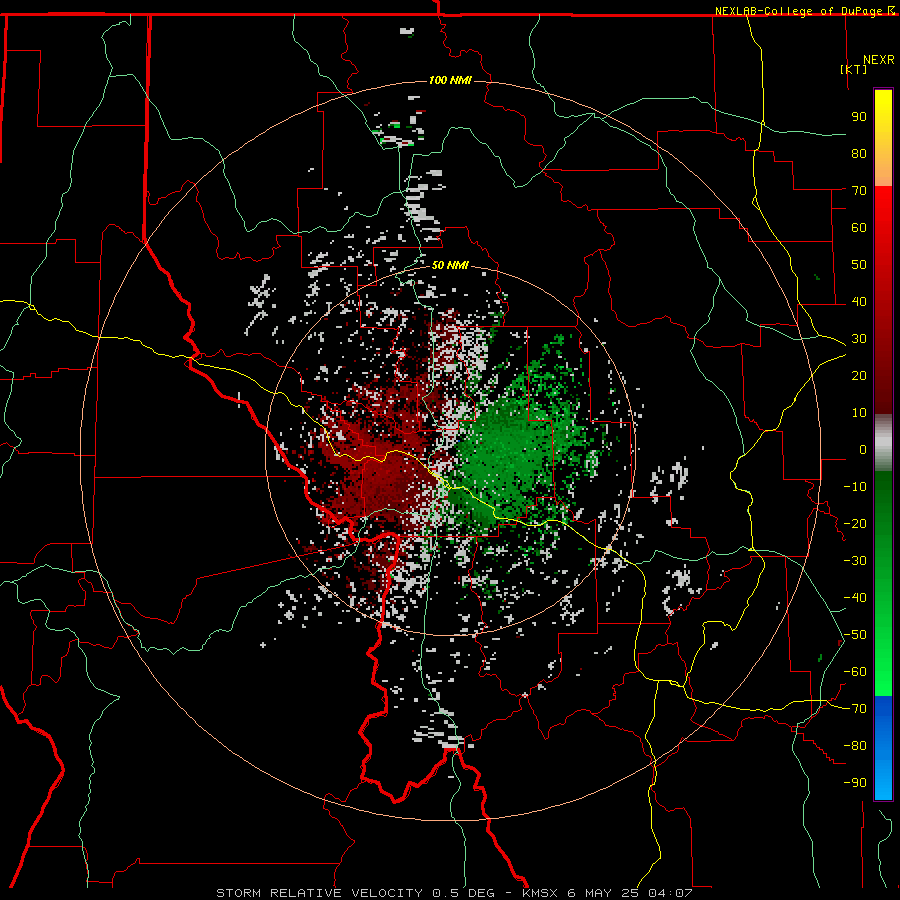Click the "KMSX" radar site identifier
The height and width of the screenshot is (900, 900).
[x=540, y=893]
